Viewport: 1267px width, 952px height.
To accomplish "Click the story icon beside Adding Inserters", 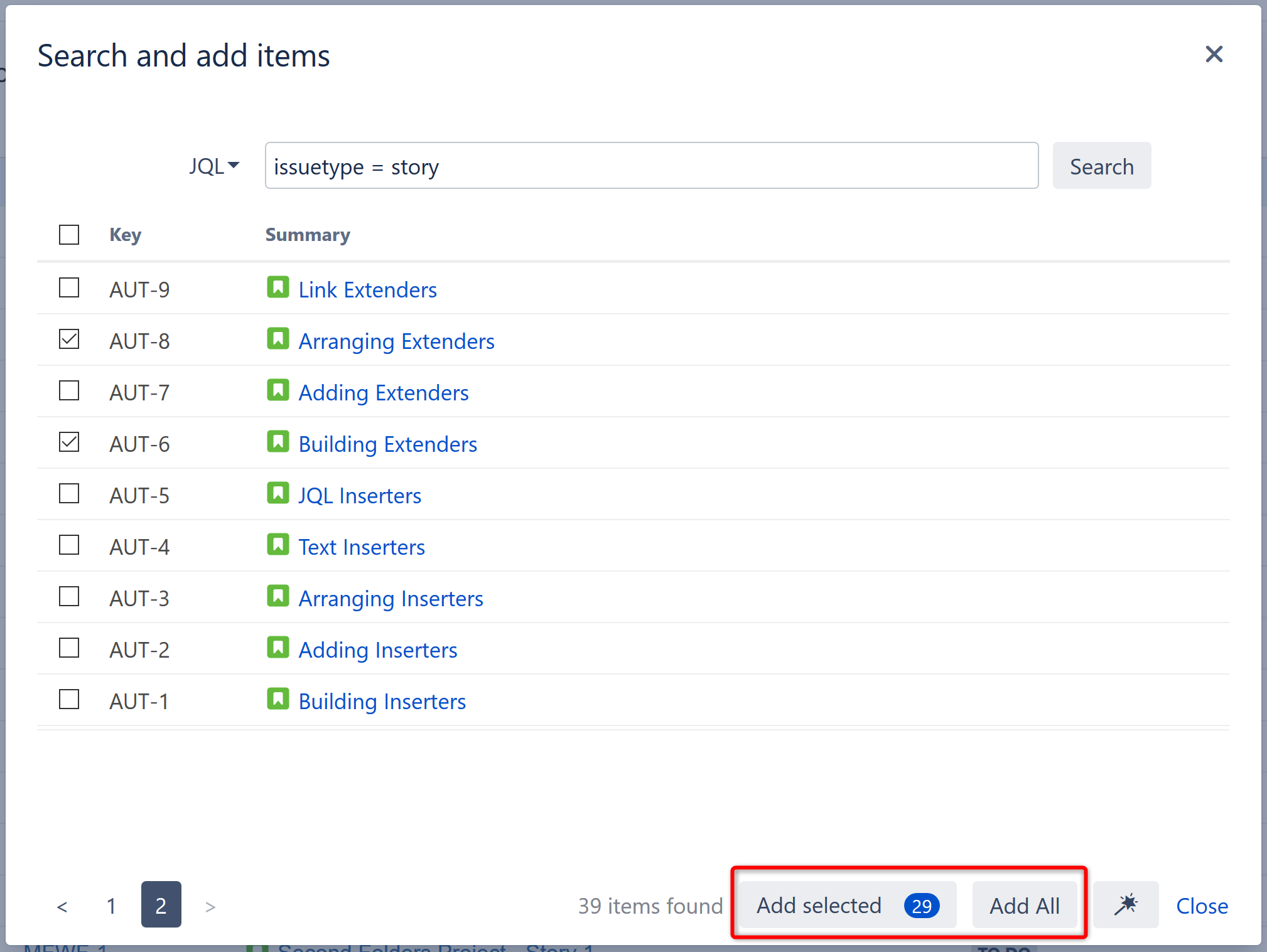I will click(x=278, y=647).
